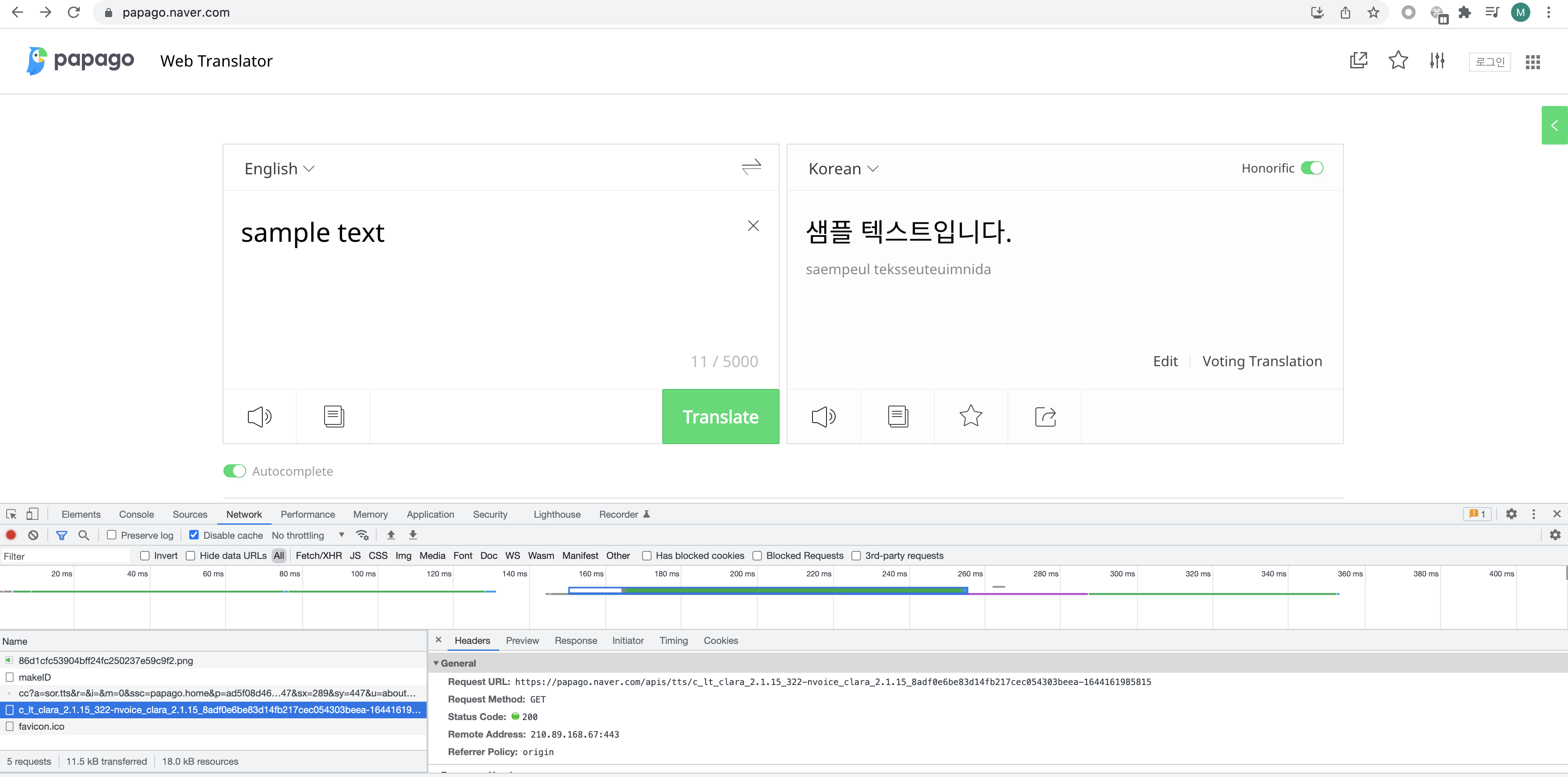Switch to Console tab in DevTools

[x=136, y=515]
